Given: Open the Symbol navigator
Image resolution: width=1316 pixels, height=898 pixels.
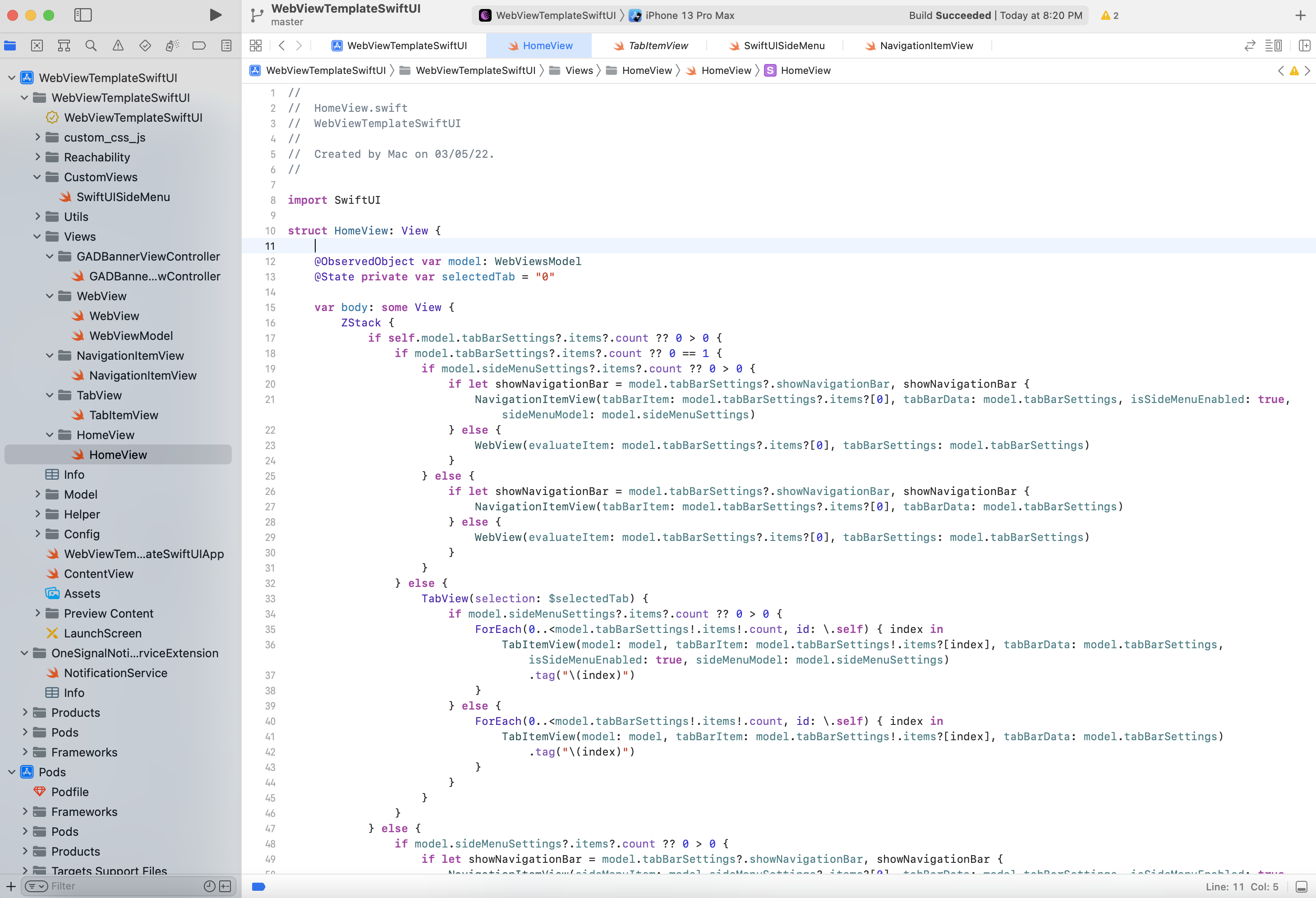Looking at the screenshot, I should [x=64, y=46].
